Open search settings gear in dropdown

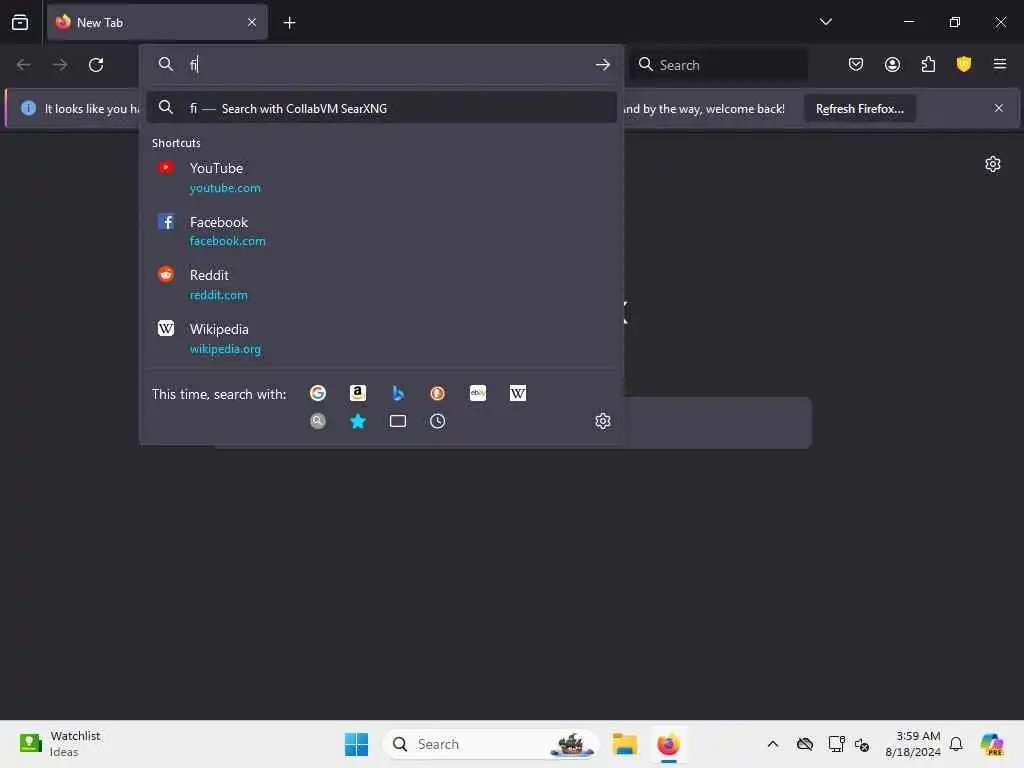pos(602,421)
